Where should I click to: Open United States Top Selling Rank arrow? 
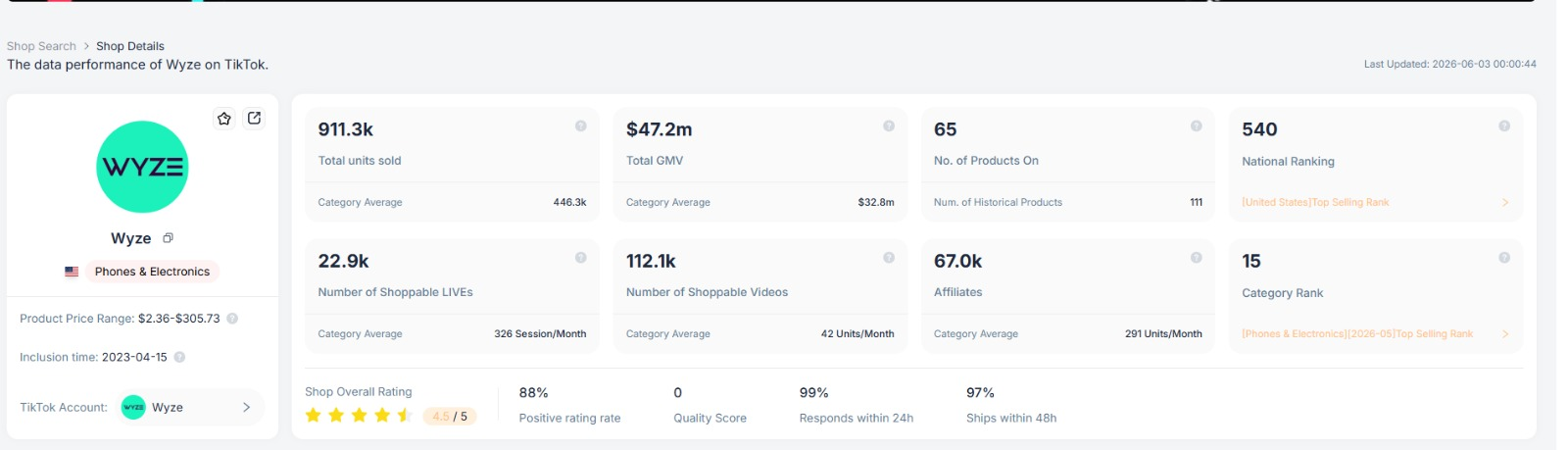tap(1505, 202)
